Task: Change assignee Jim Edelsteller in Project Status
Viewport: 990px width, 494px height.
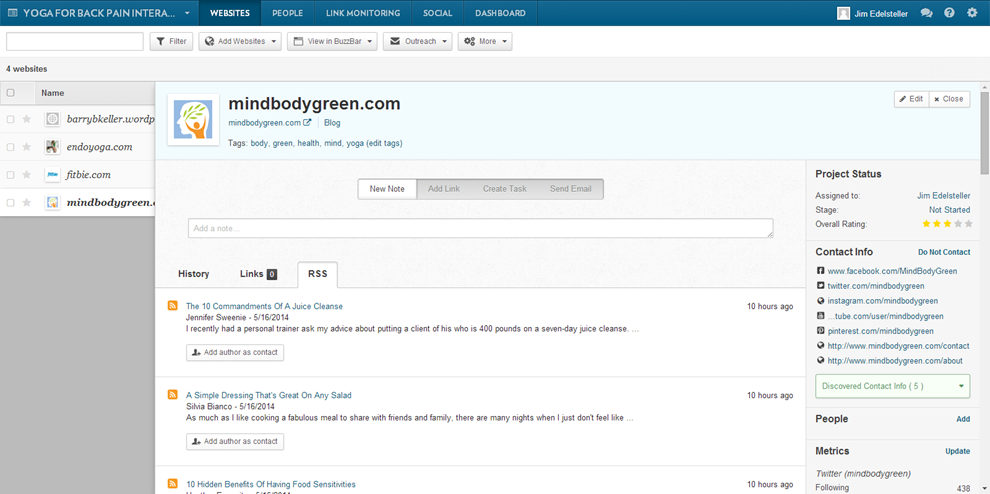Action: (x=944, y=196)
